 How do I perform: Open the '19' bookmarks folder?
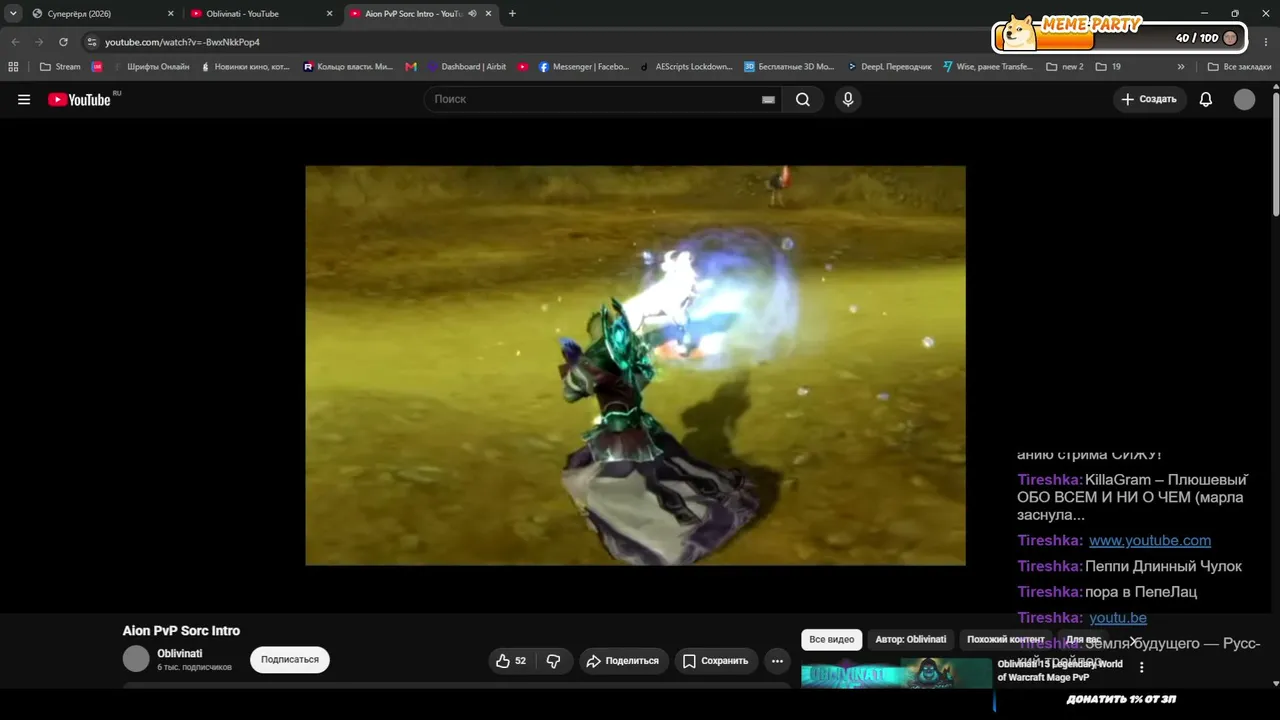click(1108, 67)
